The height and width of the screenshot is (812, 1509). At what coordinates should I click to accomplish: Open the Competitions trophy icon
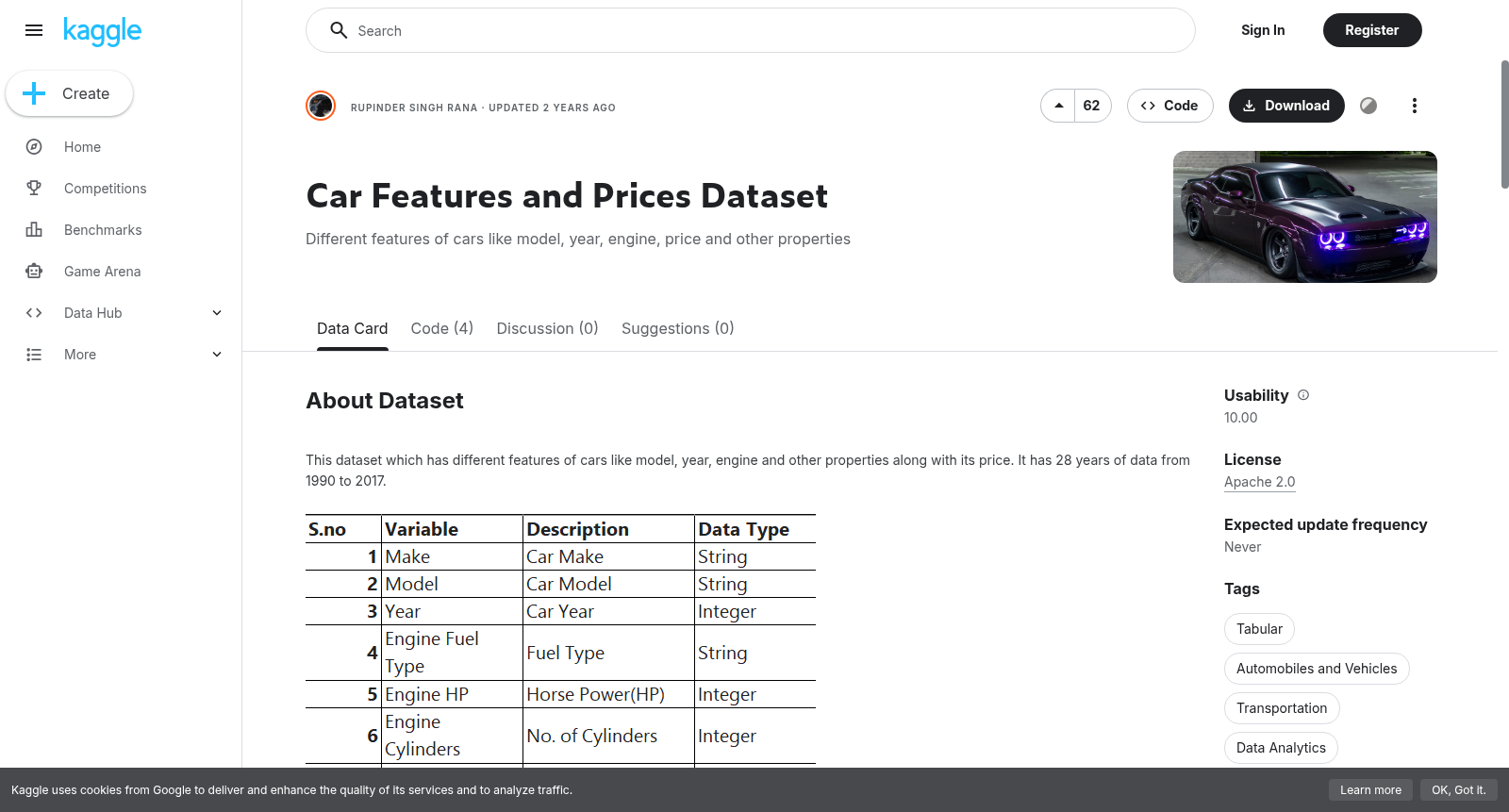click(34, 189)
